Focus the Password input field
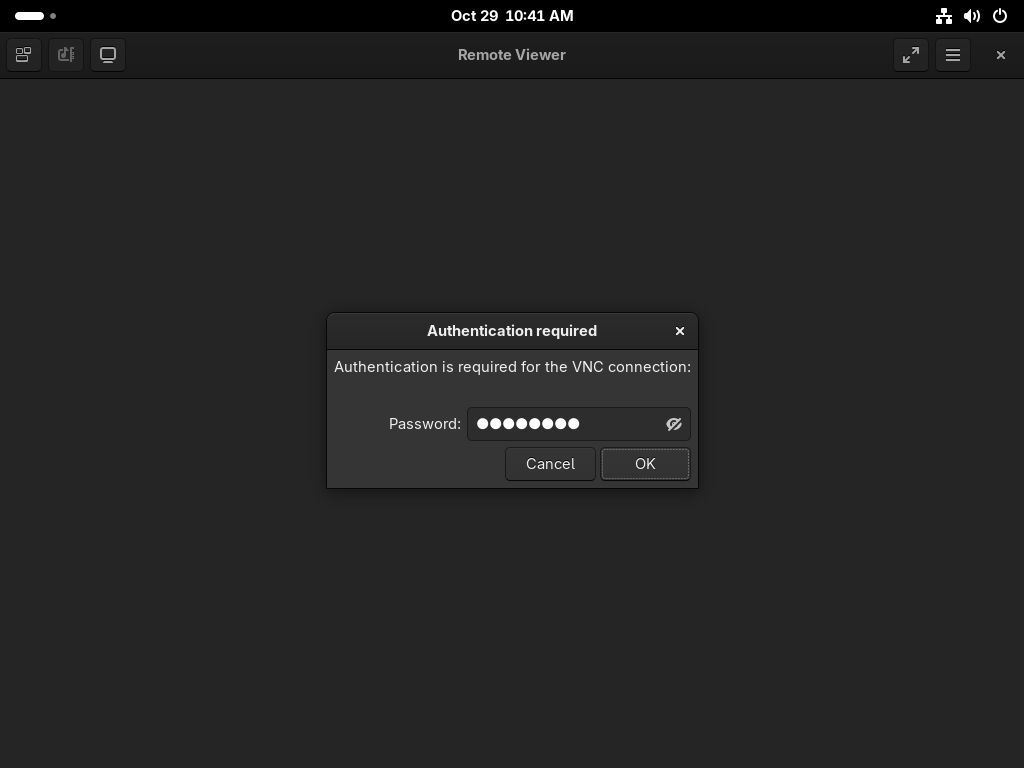The image size is (1024, 768). (x=565, y=424)
